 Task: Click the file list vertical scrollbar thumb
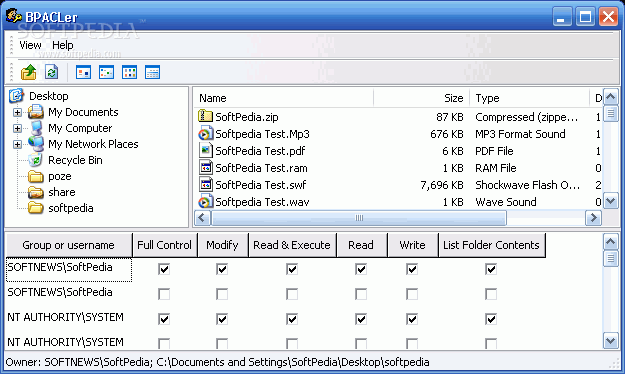pos(611,113)
